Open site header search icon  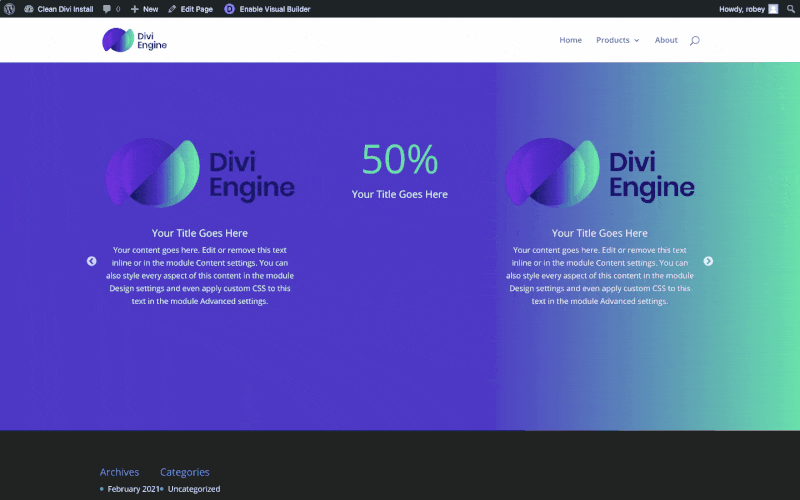click(694, 40)
